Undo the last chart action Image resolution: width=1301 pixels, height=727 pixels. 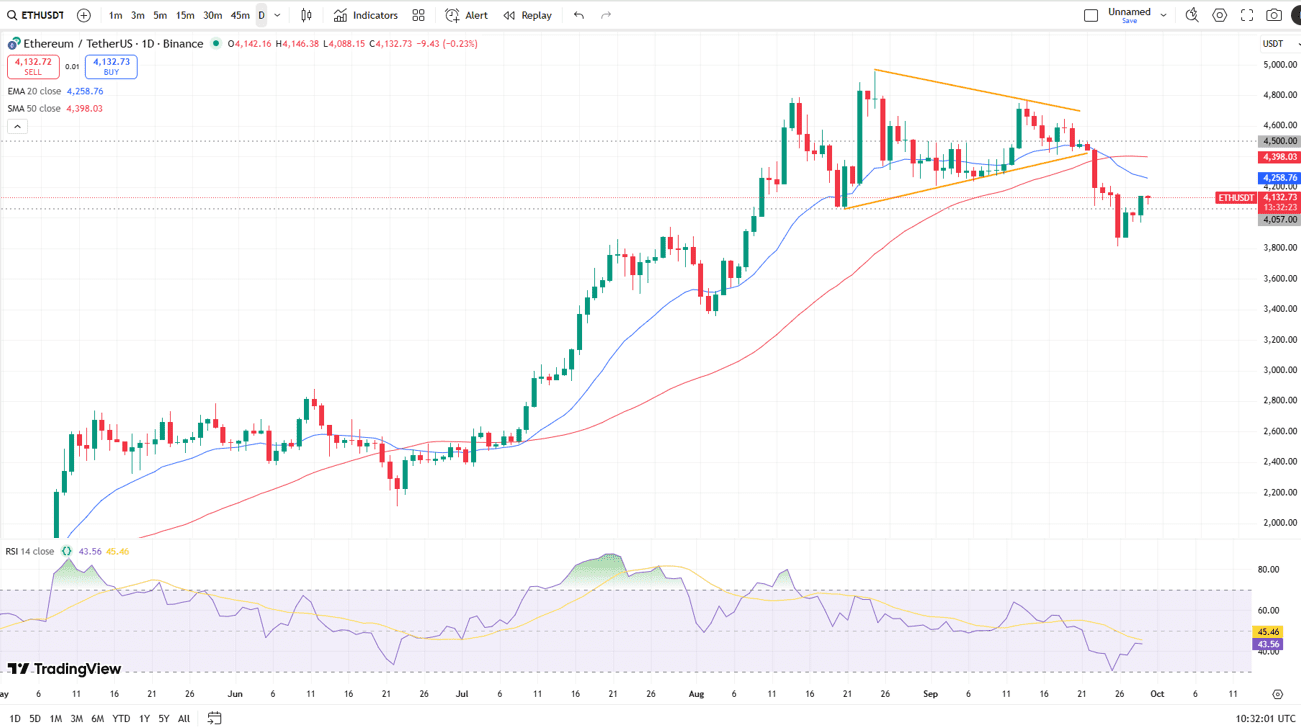[579, 15]
